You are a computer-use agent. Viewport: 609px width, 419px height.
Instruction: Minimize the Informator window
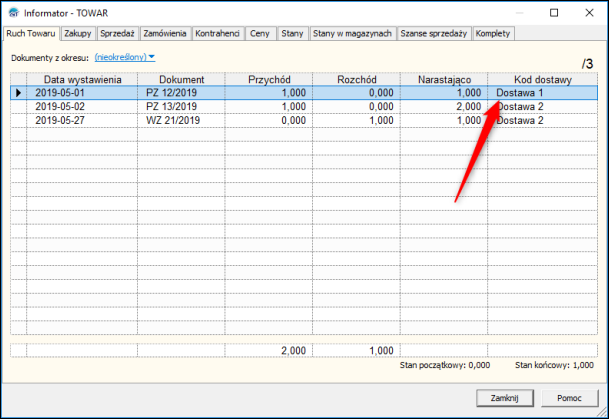point(519,13)
